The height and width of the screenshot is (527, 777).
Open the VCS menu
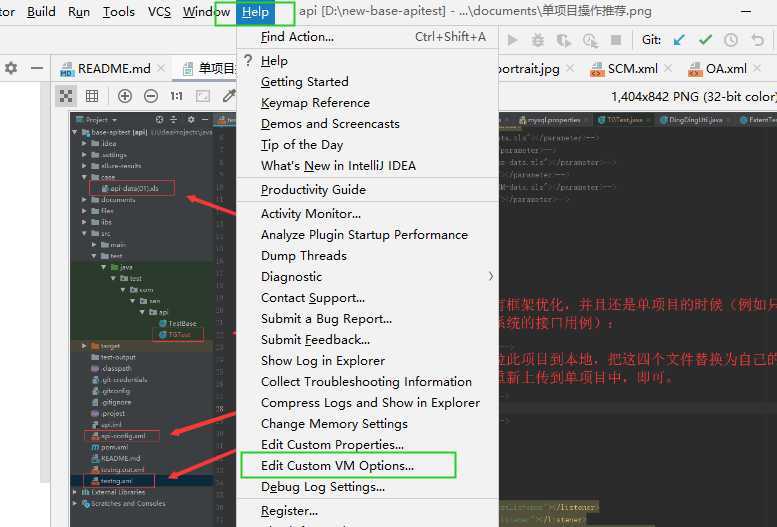[x=159, y=12]
